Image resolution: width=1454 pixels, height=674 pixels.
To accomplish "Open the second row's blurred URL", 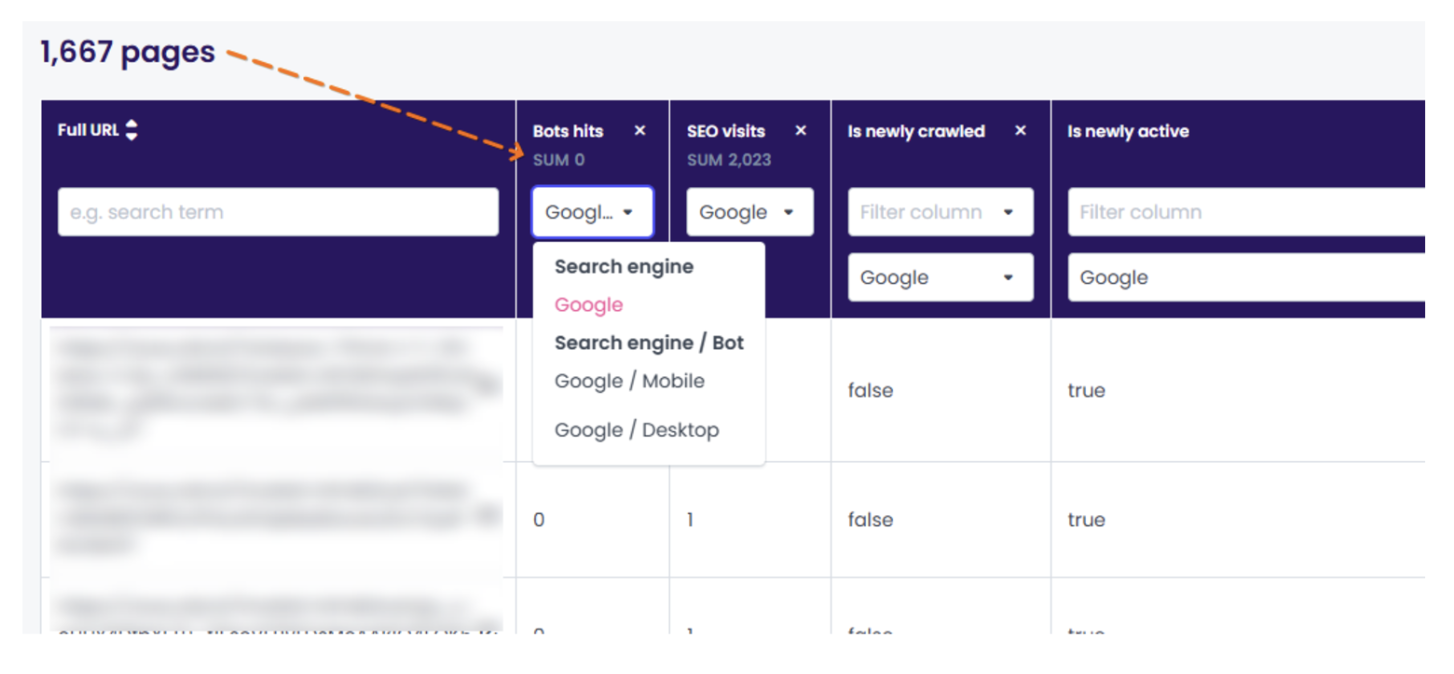I will coord(277,519).
